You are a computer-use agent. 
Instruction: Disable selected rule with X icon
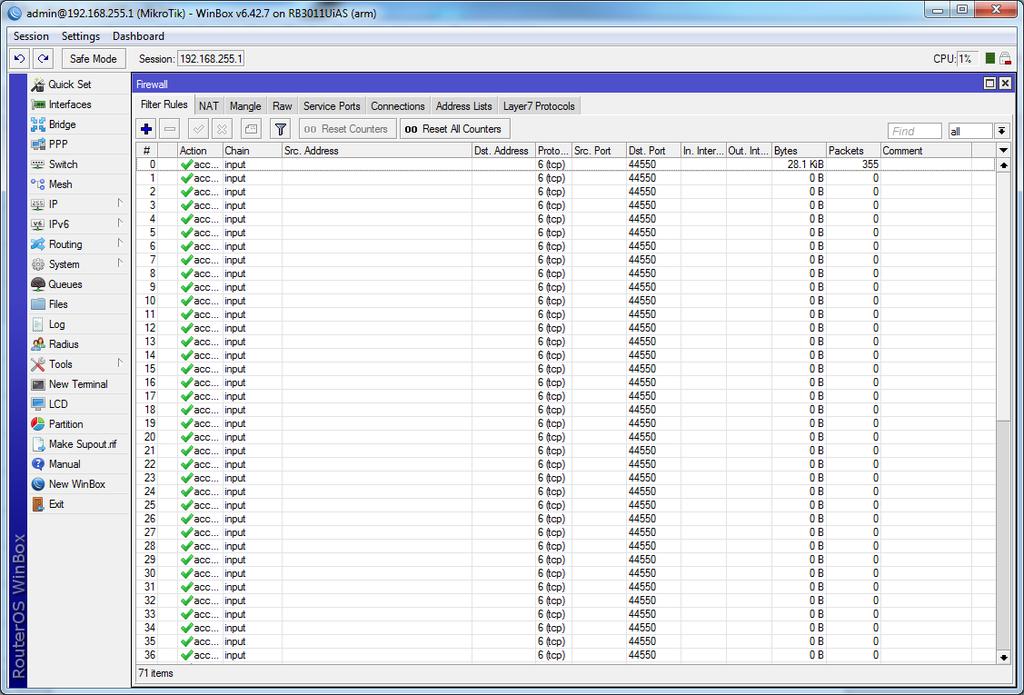[222, 129]
